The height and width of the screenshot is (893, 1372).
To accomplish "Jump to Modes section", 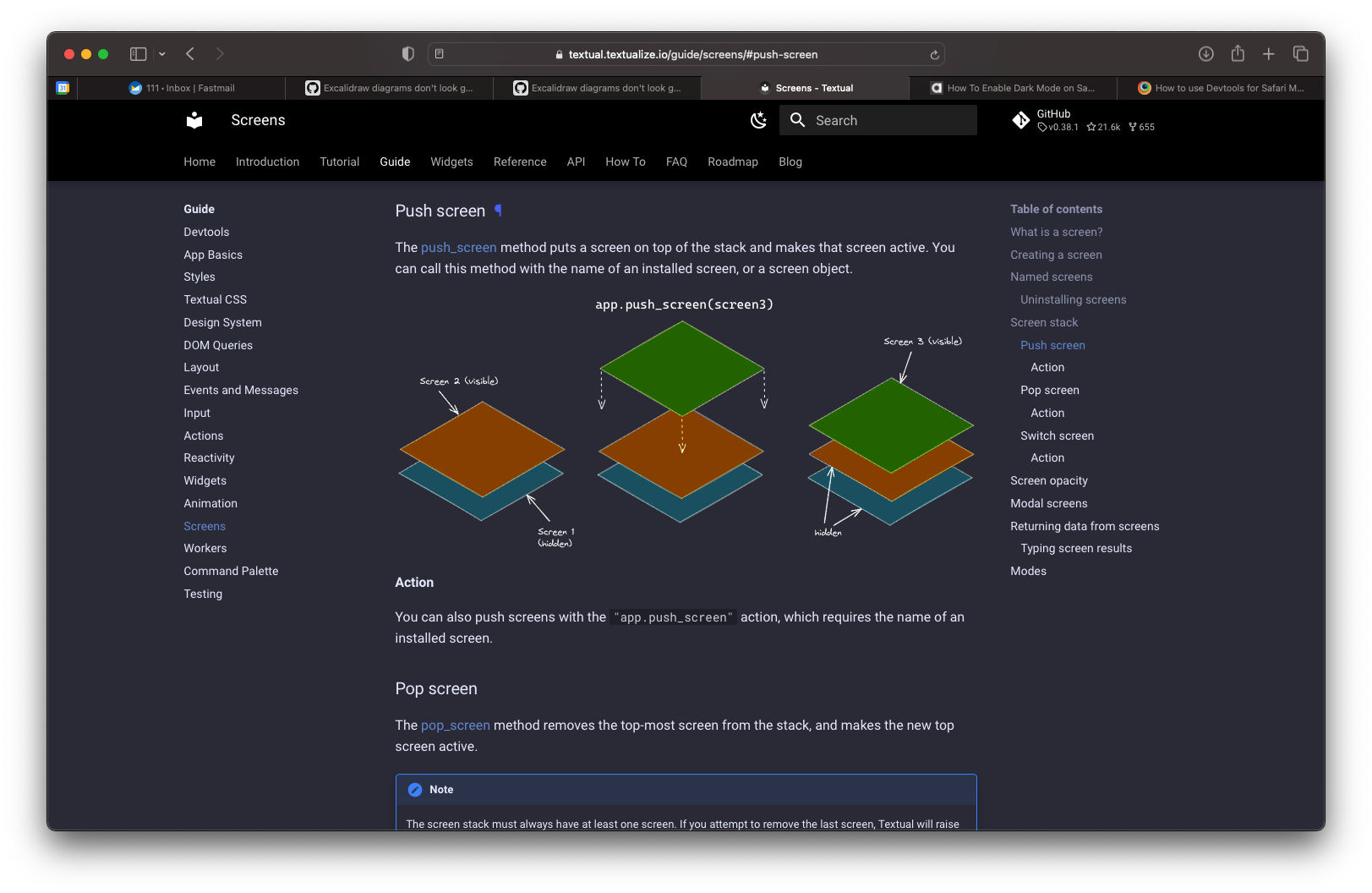I will click(x=1028, y=571).
